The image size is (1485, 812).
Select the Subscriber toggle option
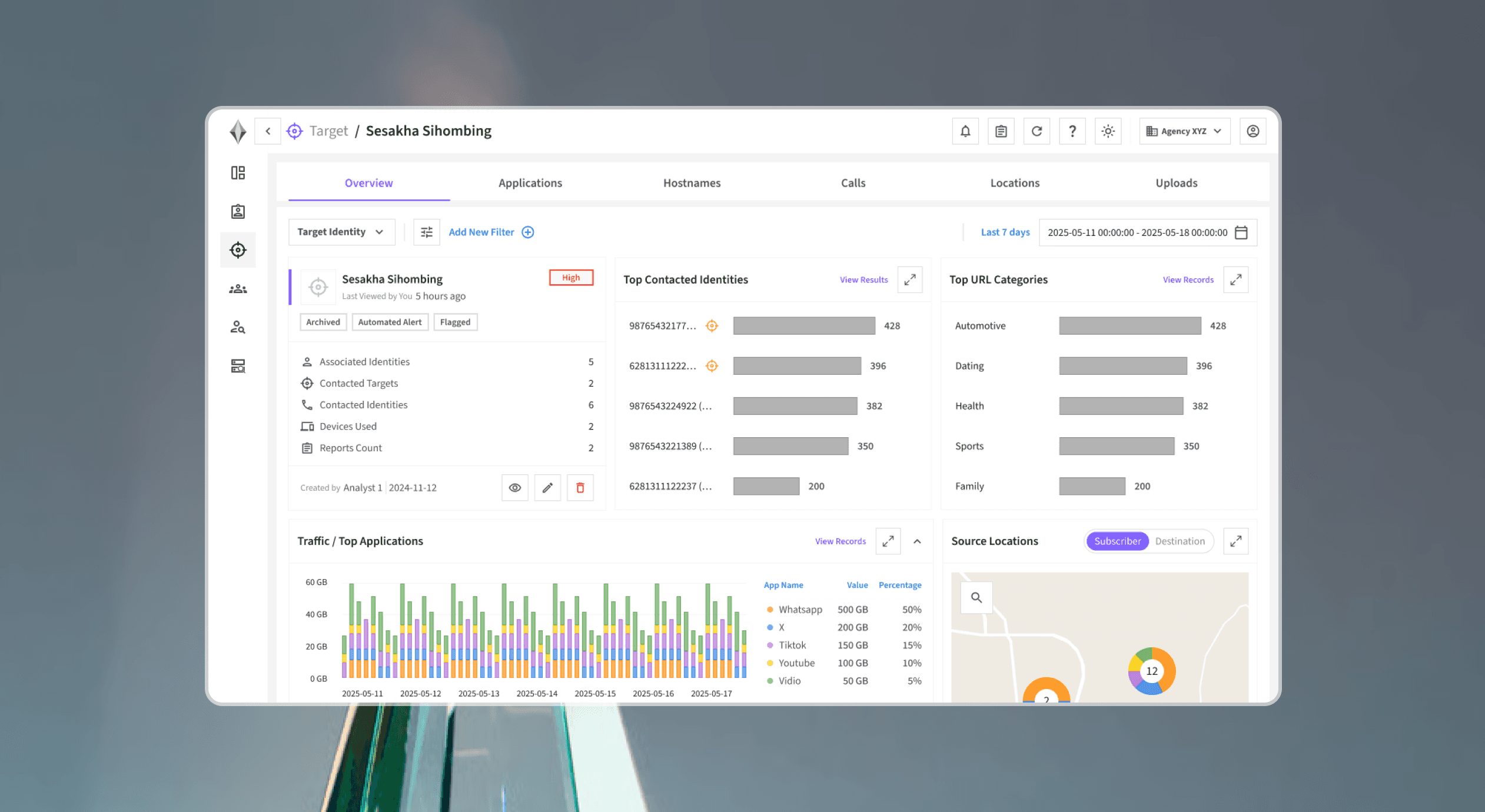pos(1117,541)
